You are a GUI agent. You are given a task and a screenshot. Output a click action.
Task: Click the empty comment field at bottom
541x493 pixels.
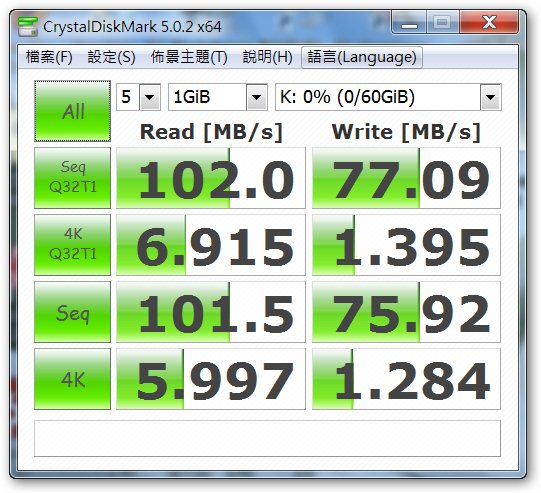point(267,438)
